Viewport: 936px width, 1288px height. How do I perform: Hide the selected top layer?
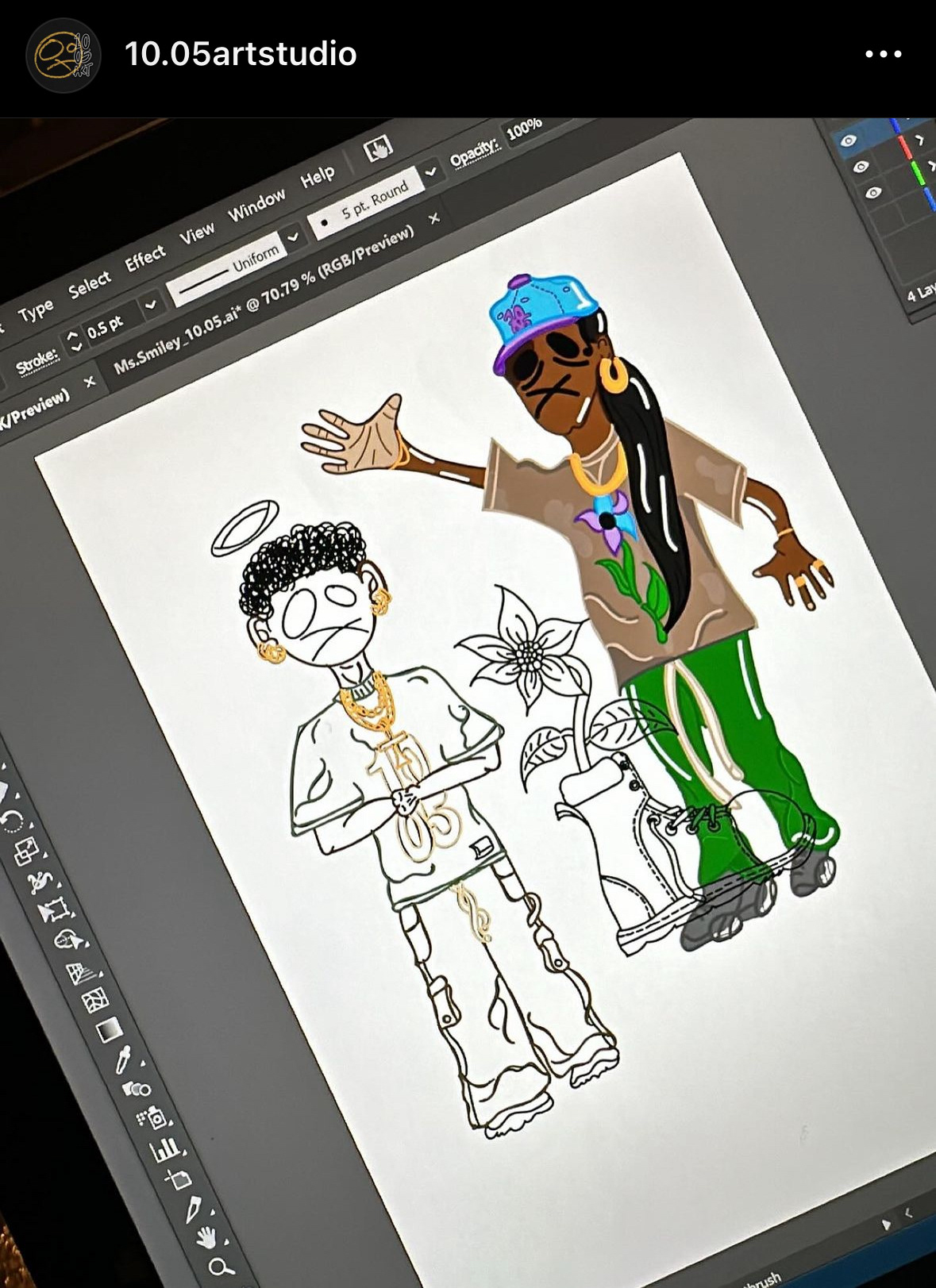point(848,141)
